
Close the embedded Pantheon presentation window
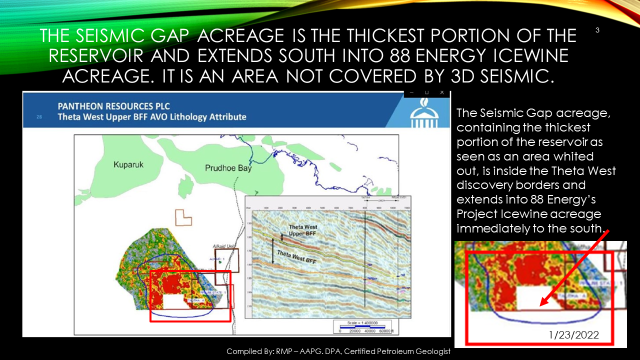click(x=442, y=93)
